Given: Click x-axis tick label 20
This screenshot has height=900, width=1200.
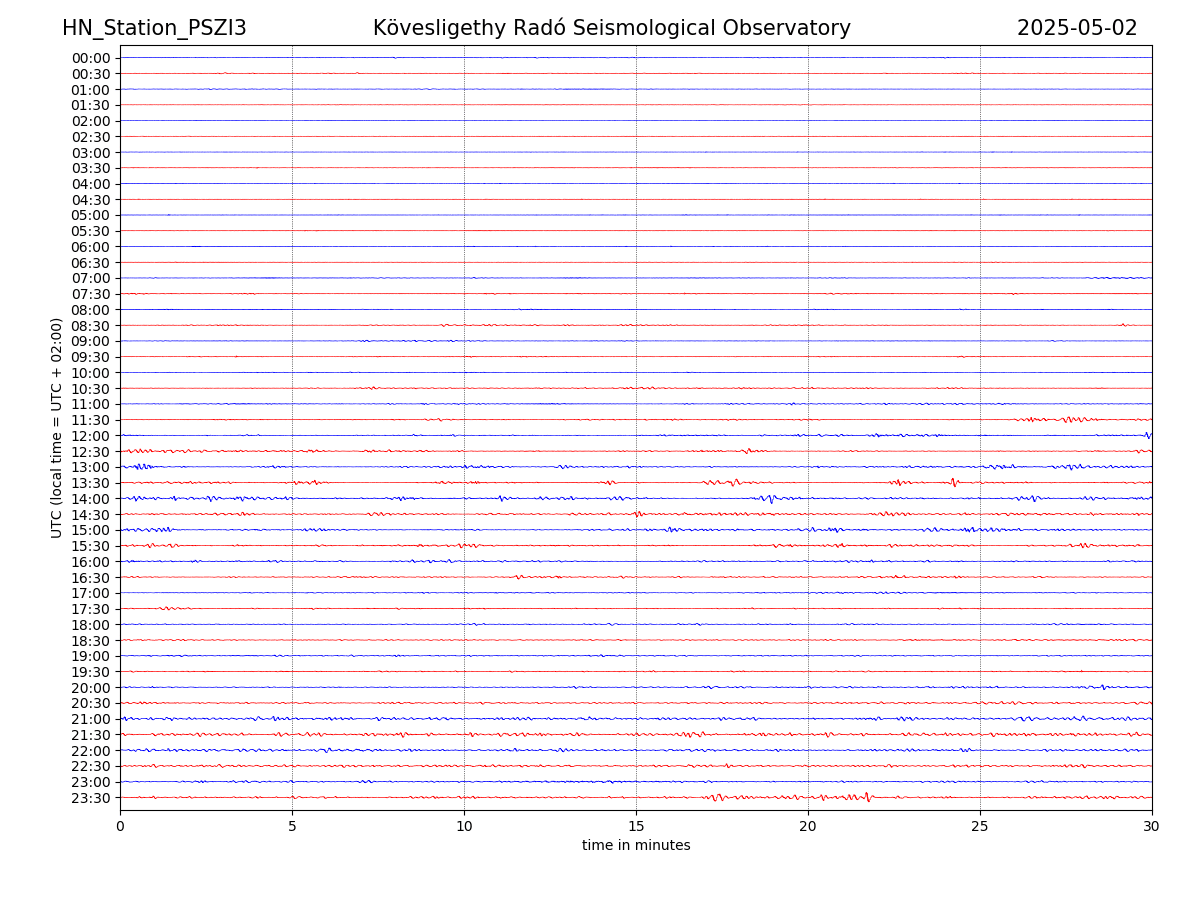Looking at the screenshot, I should pos(808,827).
